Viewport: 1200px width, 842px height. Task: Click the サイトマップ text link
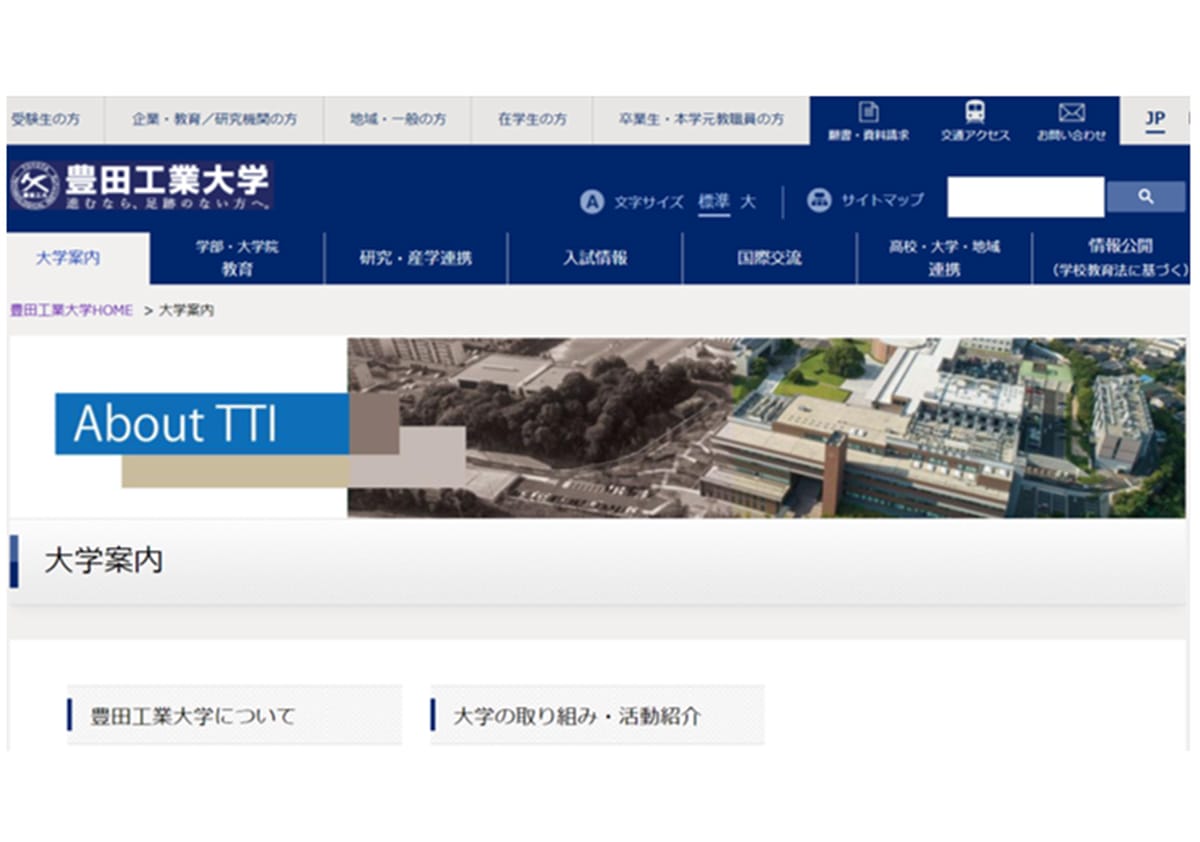point(882,200)
